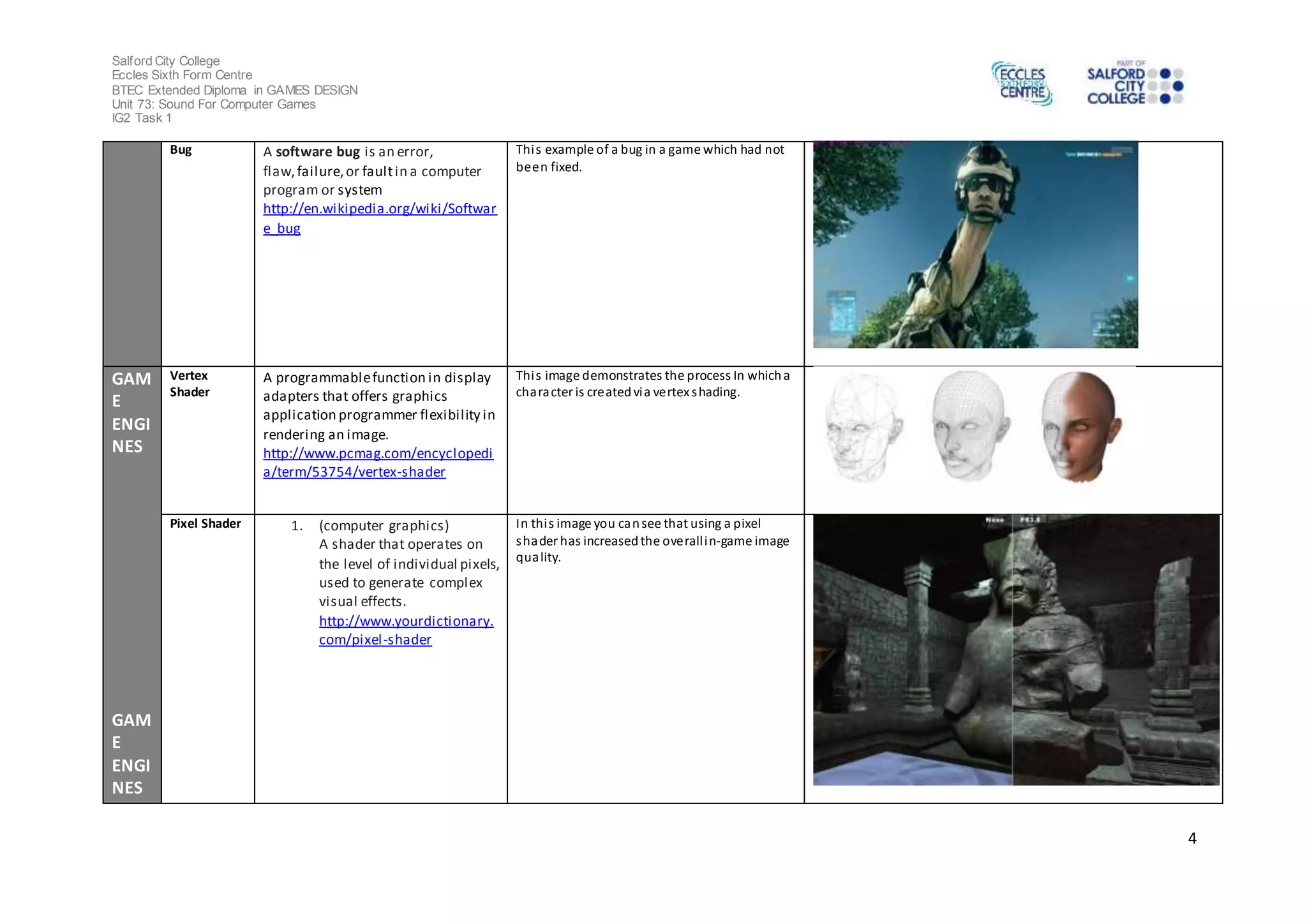This screenshot has width=1307, height=924.
Task: Open the yourdictionary pixel-shader link
Action: [x=406, y=622]
